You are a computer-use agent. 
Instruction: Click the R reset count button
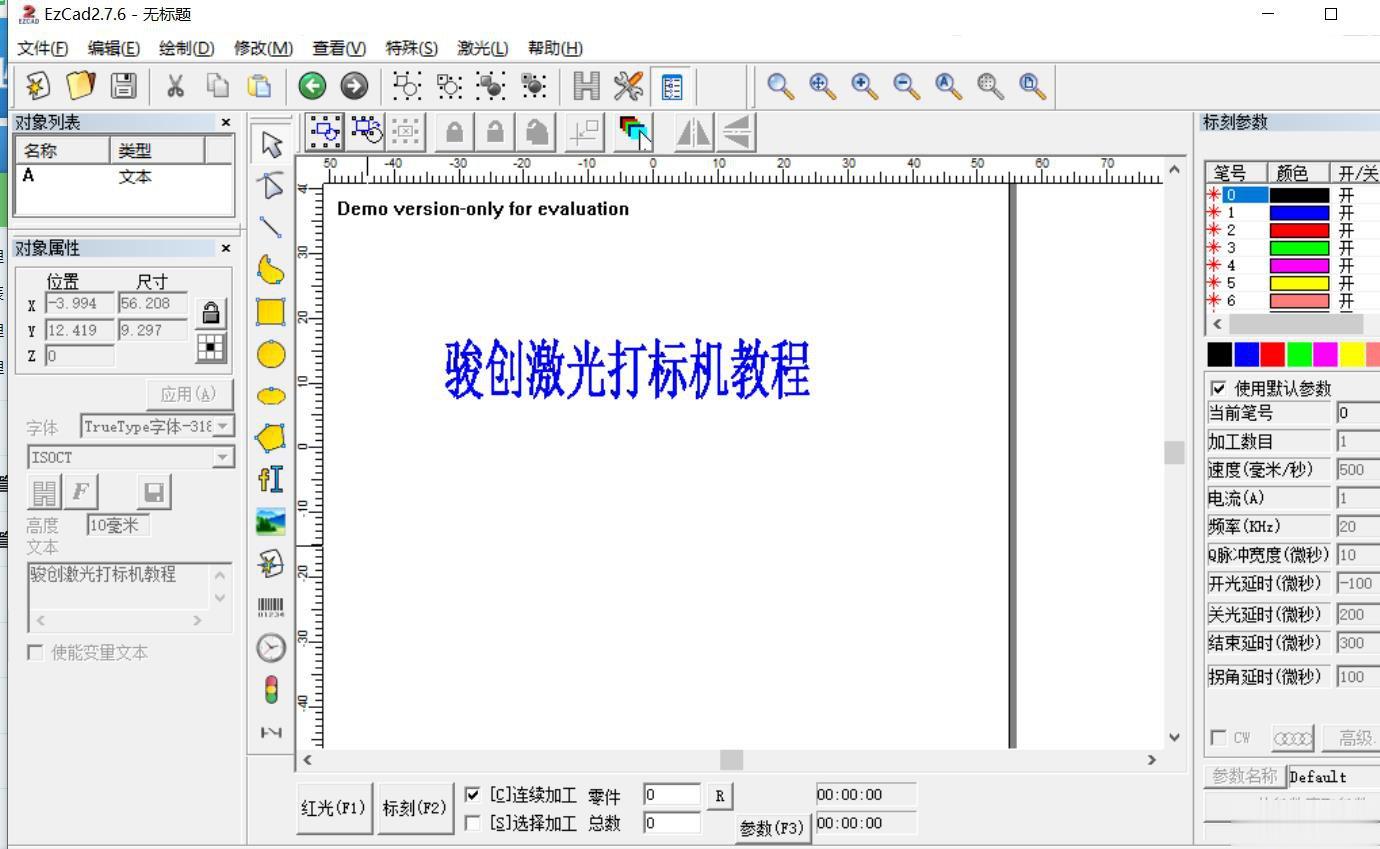click(x=719, y=796)
